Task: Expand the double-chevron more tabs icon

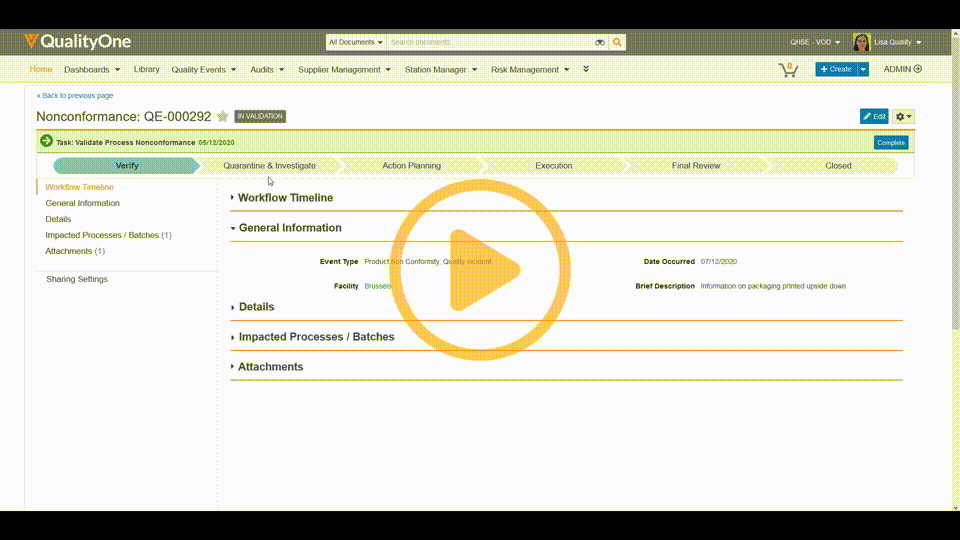Action: coord(586,69)
